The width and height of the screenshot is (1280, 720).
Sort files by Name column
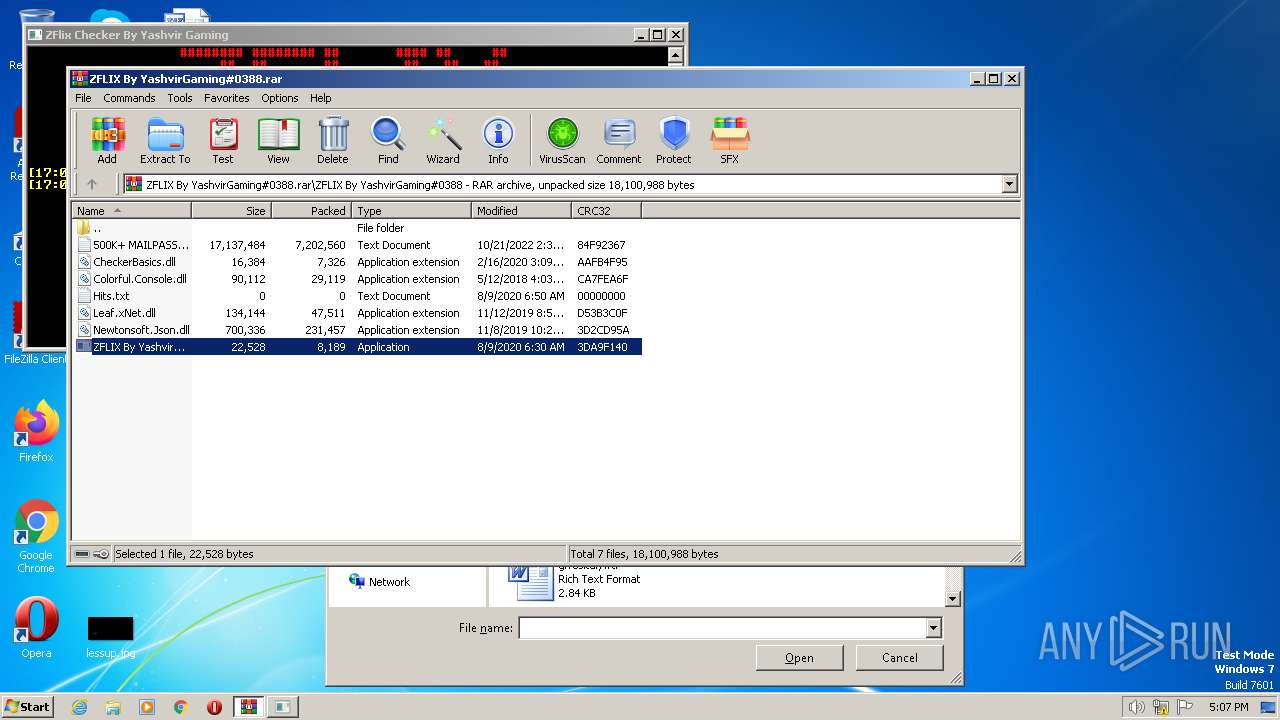pyautogui.click(x=132, y=210)
